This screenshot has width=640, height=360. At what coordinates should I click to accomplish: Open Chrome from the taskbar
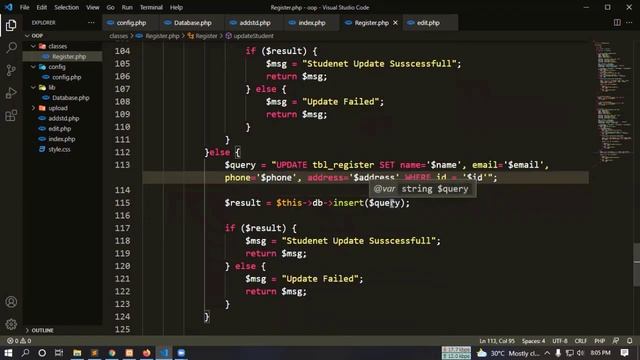coord(112,353)
